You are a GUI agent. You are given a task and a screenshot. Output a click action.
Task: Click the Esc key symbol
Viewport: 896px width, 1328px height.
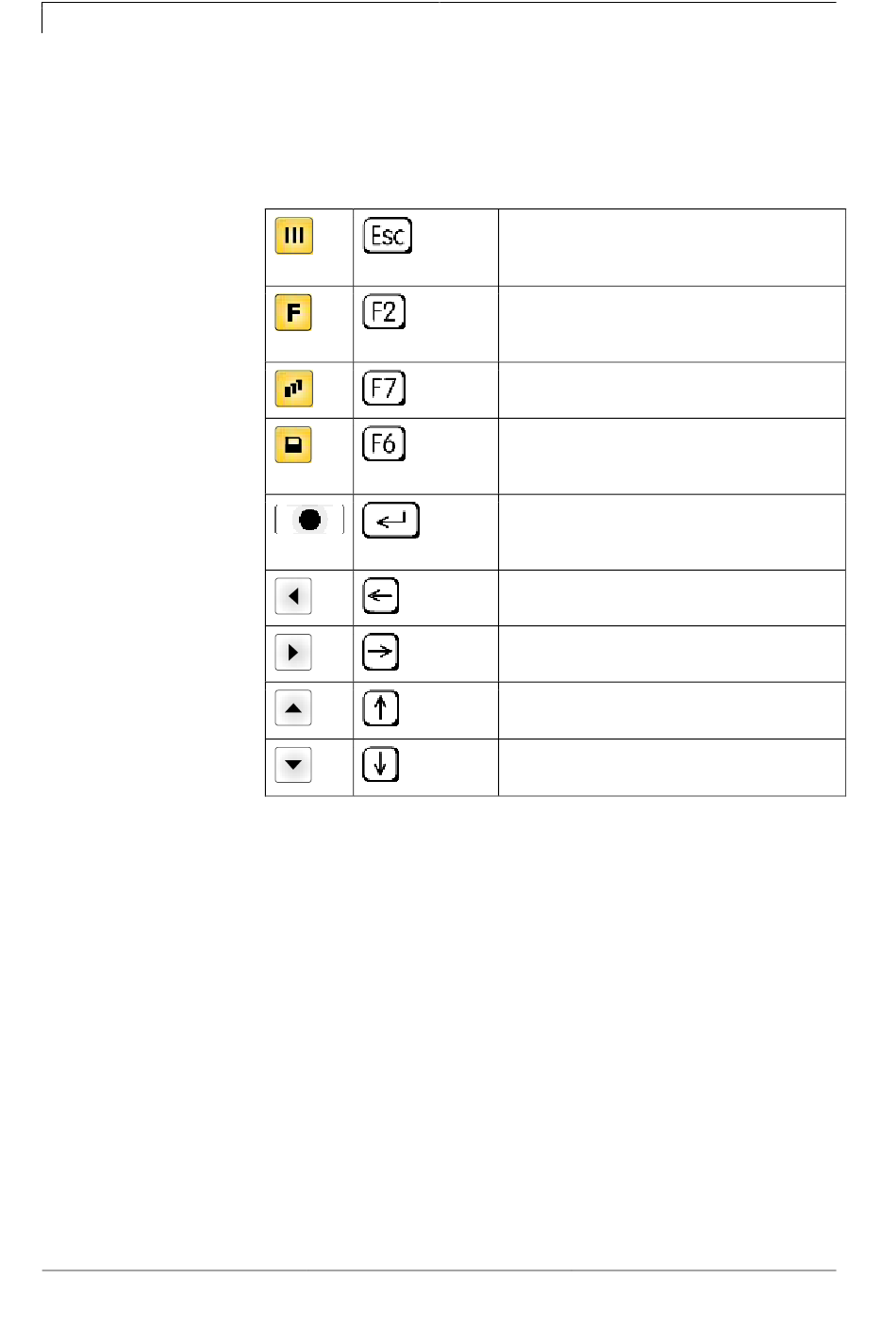pos(388,236)
